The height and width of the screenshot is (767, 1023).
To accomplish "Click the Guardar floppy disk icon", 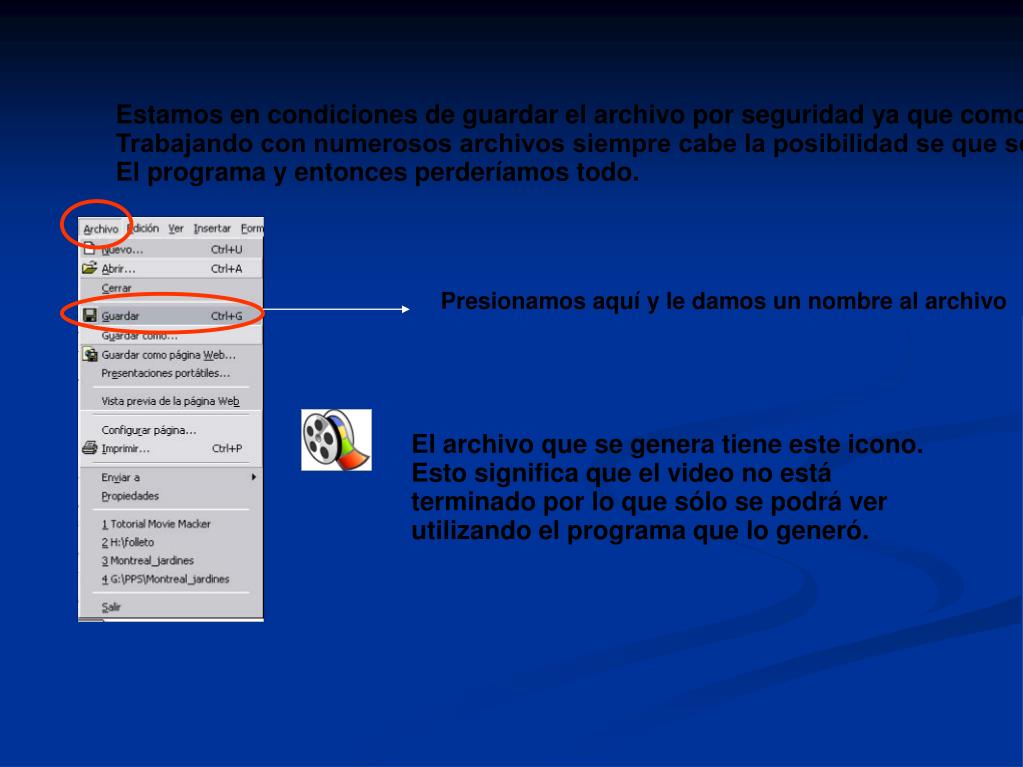I will pos(90,316).
